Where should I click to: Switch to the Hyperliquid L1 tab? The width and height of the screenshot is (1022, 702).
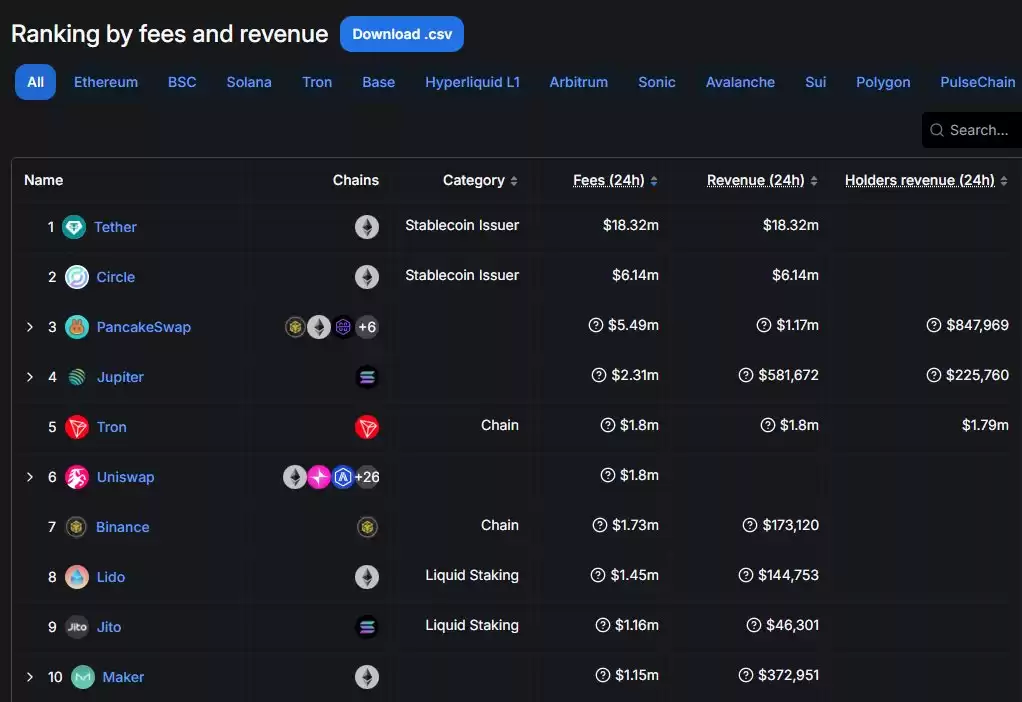tap(473, 82)
